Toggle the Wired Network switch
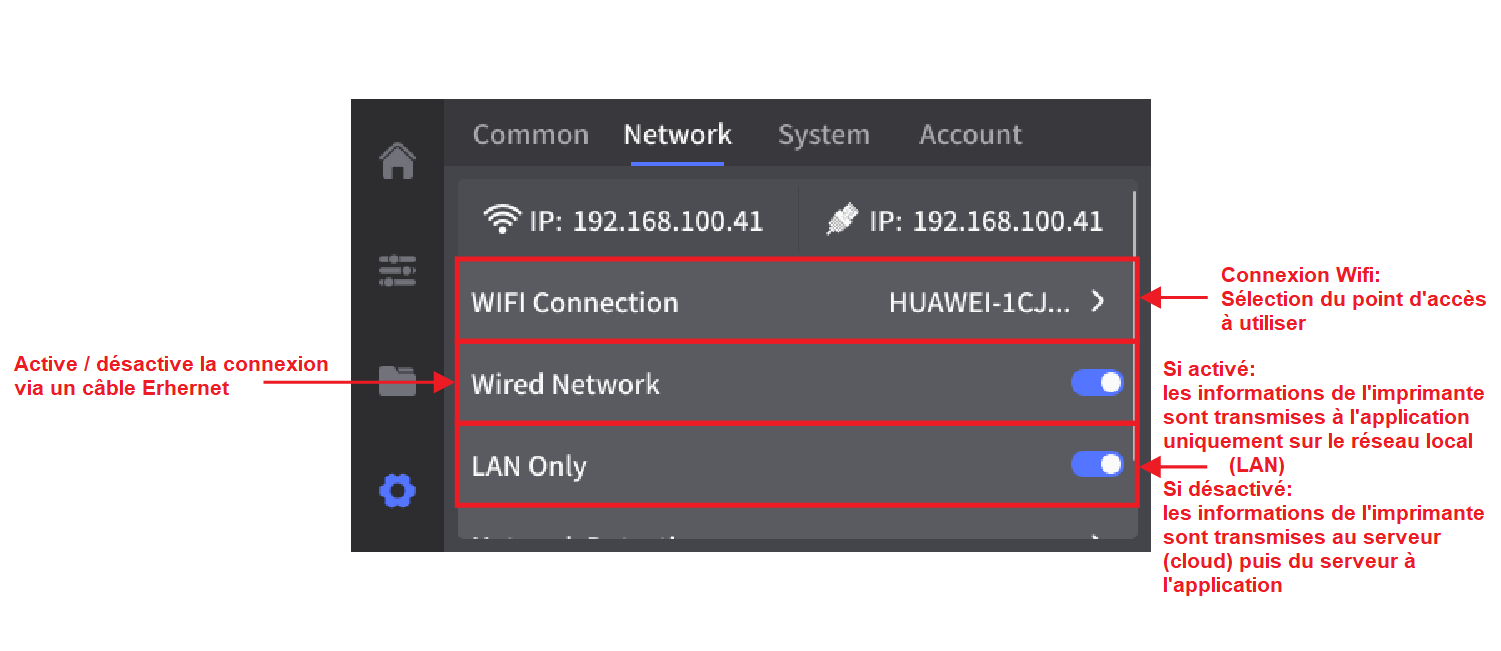This screenshot has height=651, width=1501. pos(1097,383)
